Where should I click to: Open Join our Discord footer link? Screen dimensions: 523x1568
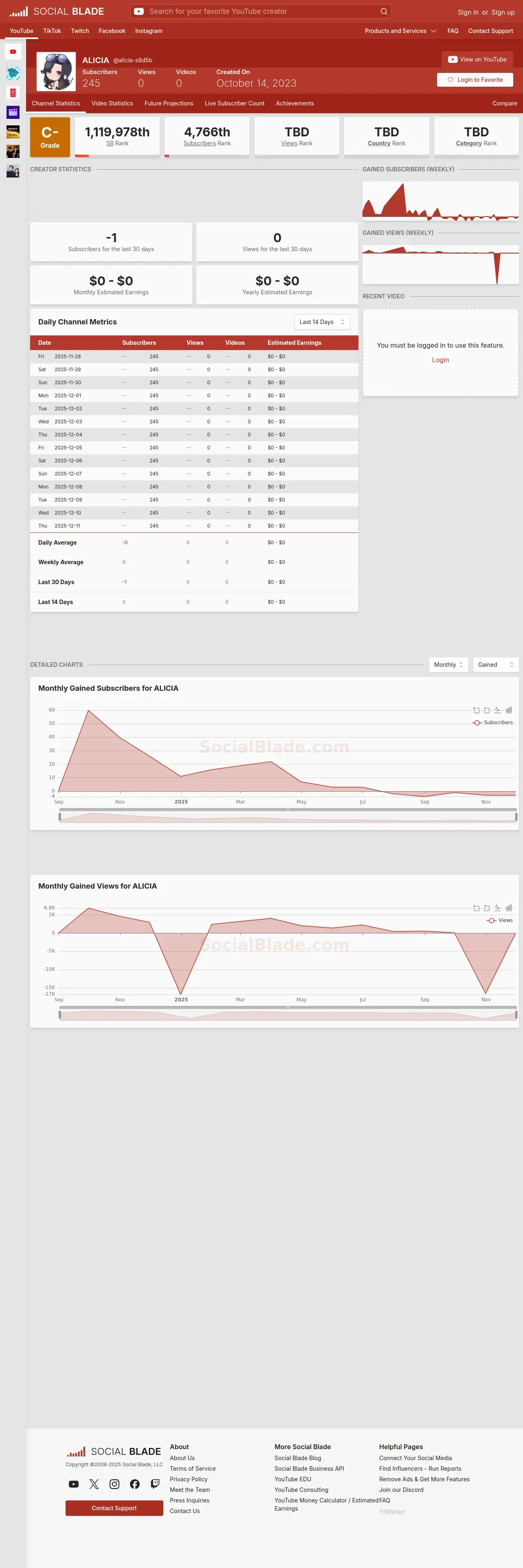(401, 1489)
